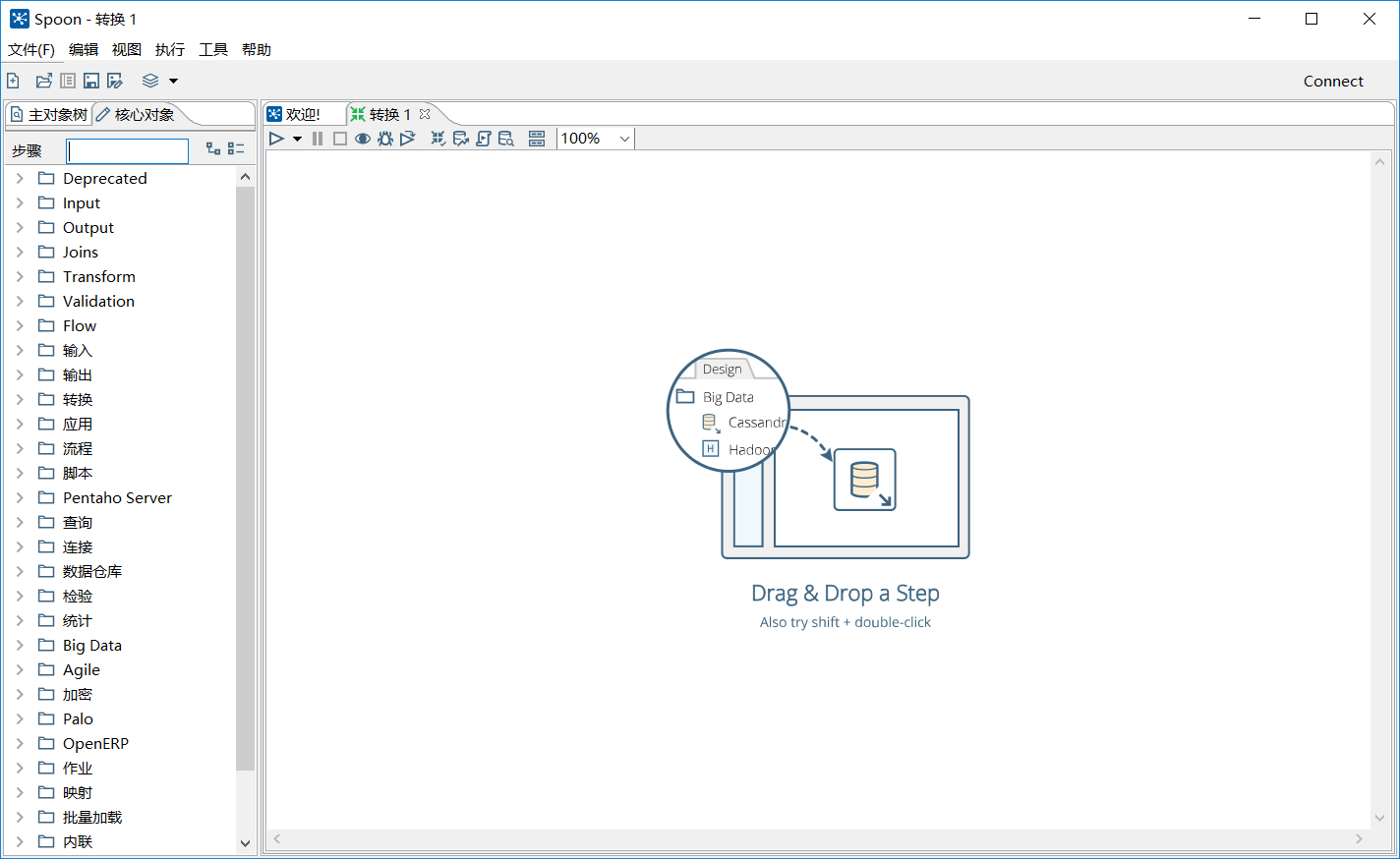
Task: Debug the transformation with the bug icon
Action: pyautogui.click(x=385, y=139)
